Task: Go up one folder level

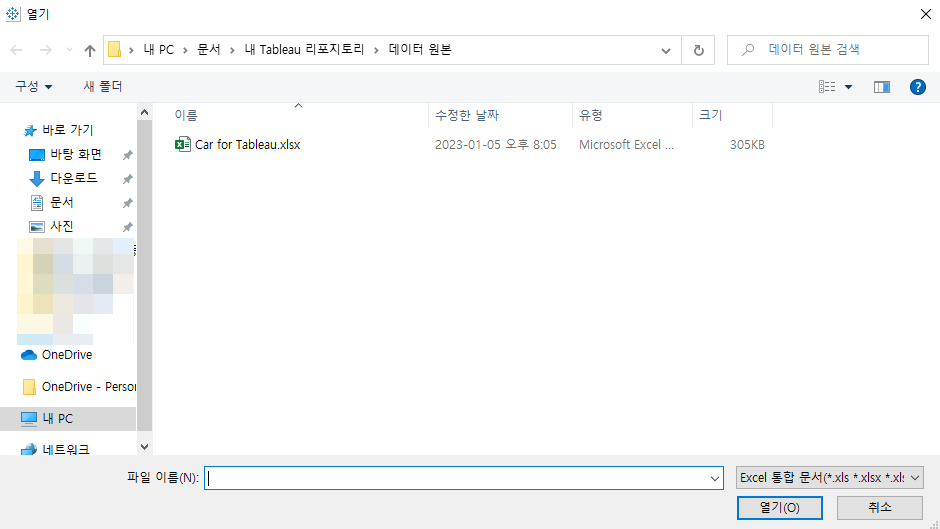Action: [90, 50]
